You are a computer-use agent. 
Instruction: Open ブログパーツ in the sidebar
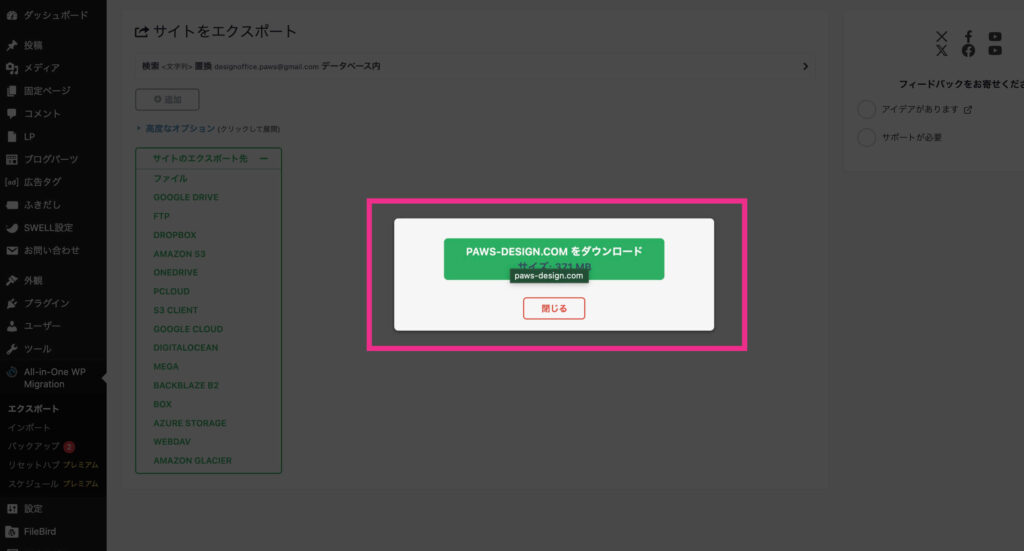point(53,159)
